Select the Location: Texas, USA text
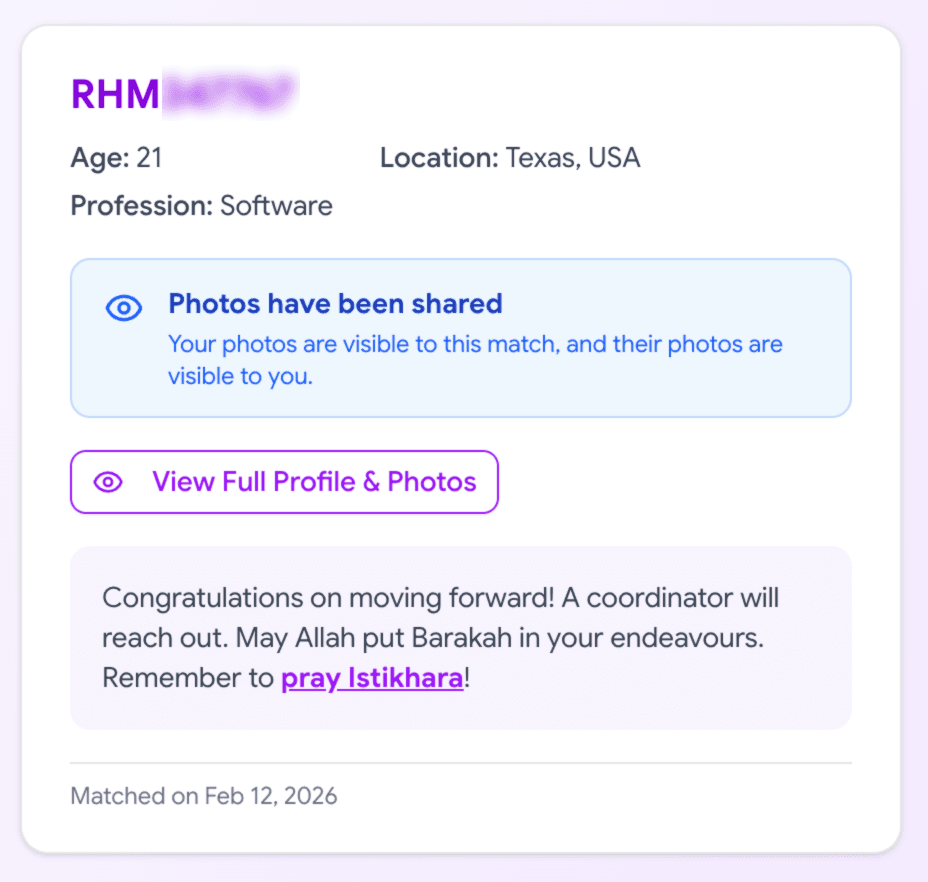This screenshot has width=928, height=882. click(510, 157)
